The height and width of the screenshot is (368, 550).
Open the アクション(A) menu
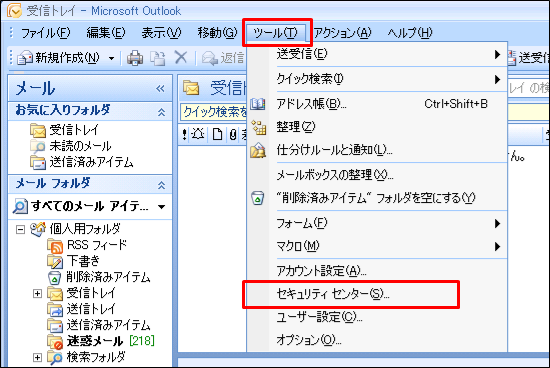coord(342,33)
